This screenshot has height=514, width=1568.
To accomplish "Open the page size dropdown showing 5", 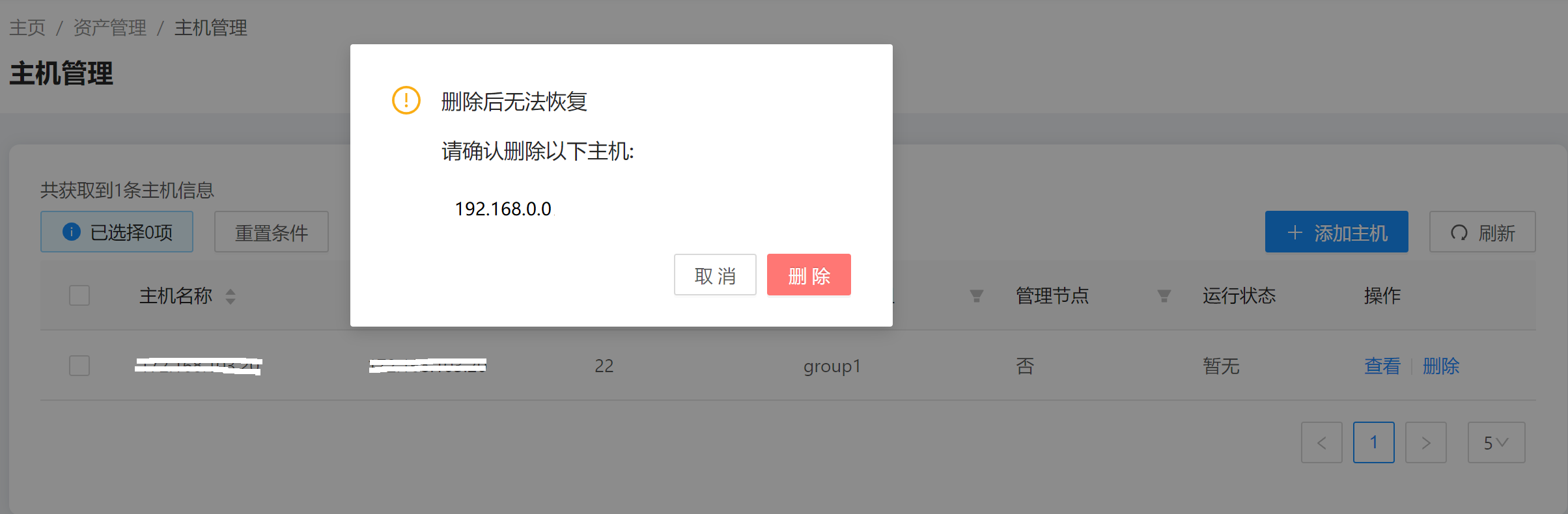I will (1496, 443).
